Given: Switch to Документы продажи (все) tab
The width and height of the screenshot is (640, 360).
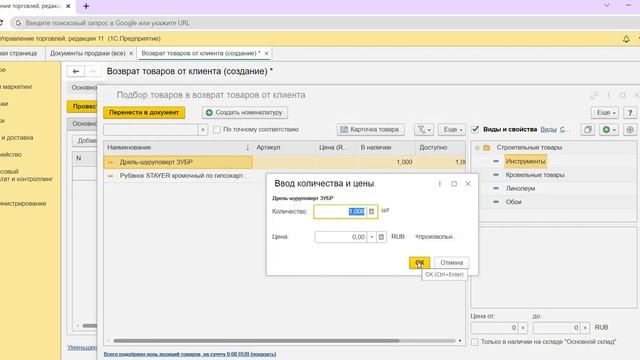Looking at the screenshot, I should 87,53.
